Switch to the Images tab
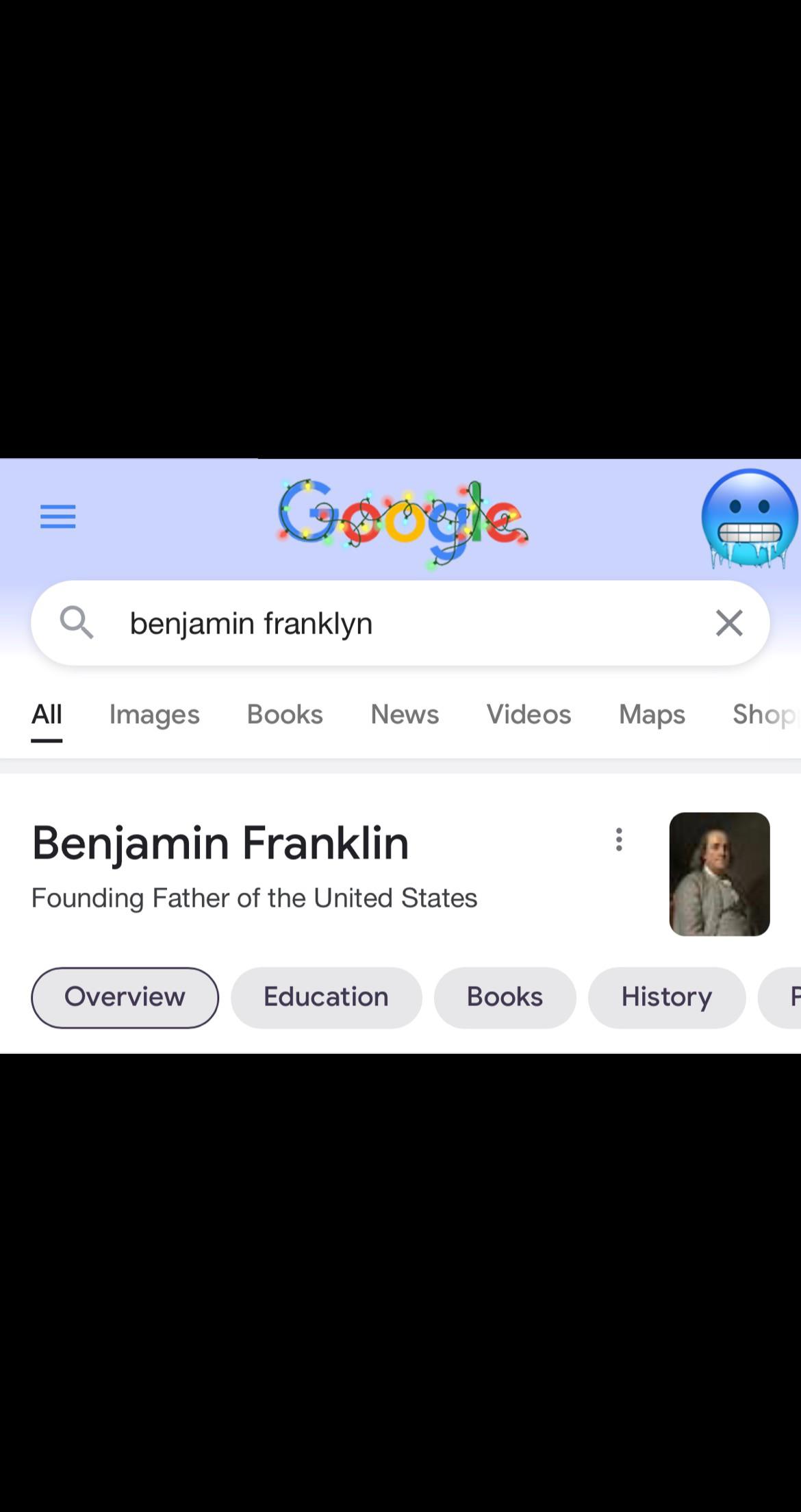Screen dimensions: 801x1512 tap(155, 714)
